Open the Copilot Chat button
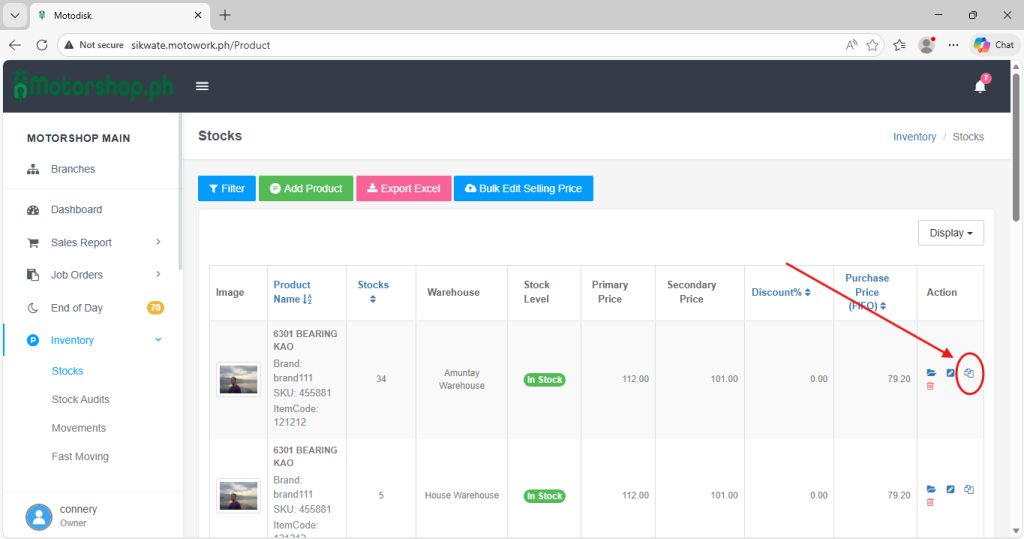 coord(994,45)
